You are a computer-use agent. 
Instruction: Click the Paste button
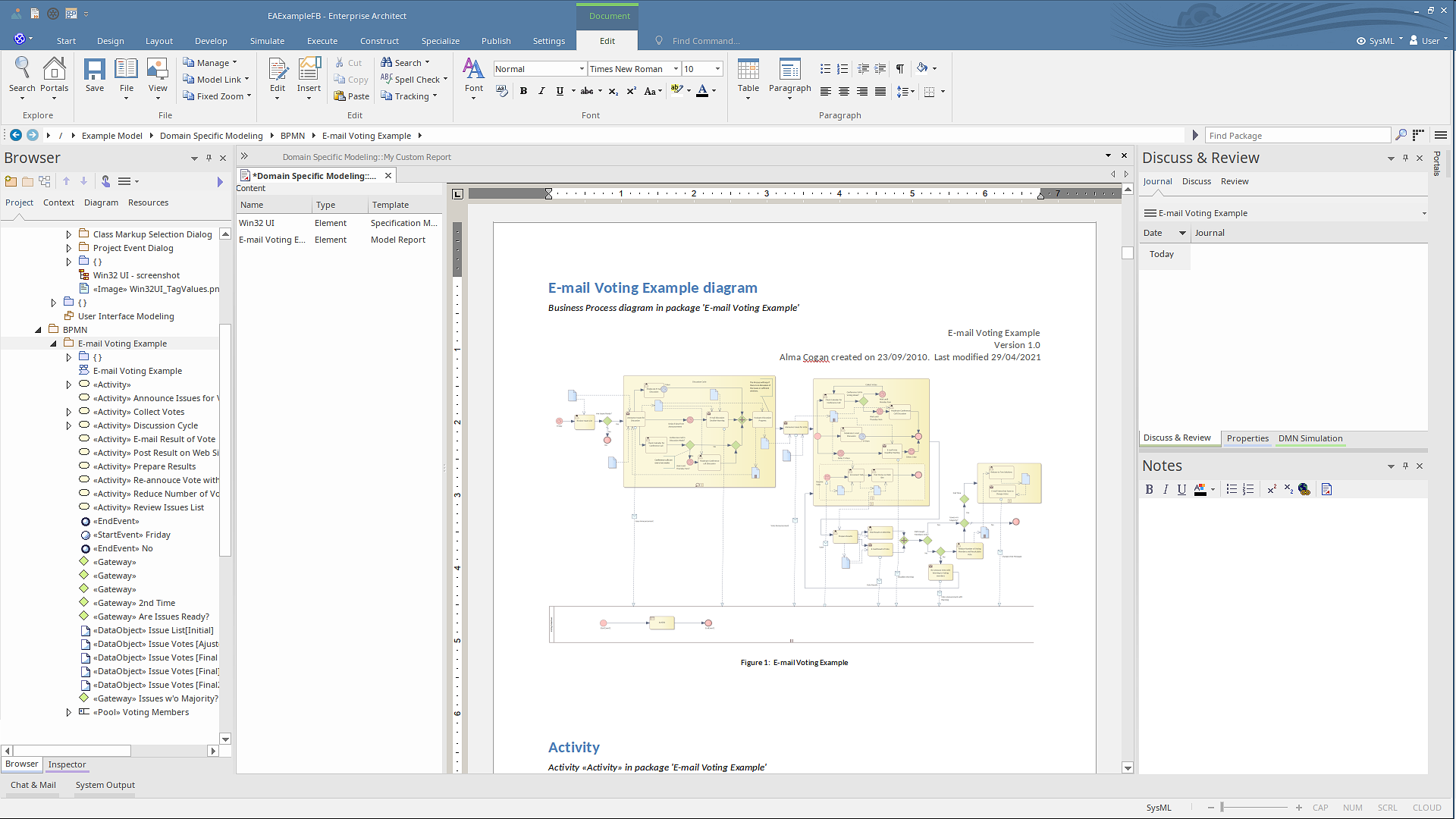(352, 96)
